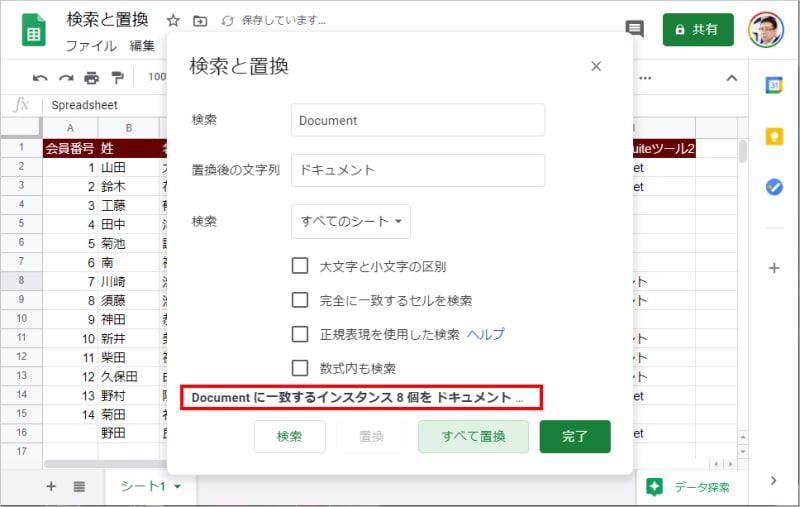800x507 pixels.
Task: Open the 編集 menu
Action: (142, 46)
